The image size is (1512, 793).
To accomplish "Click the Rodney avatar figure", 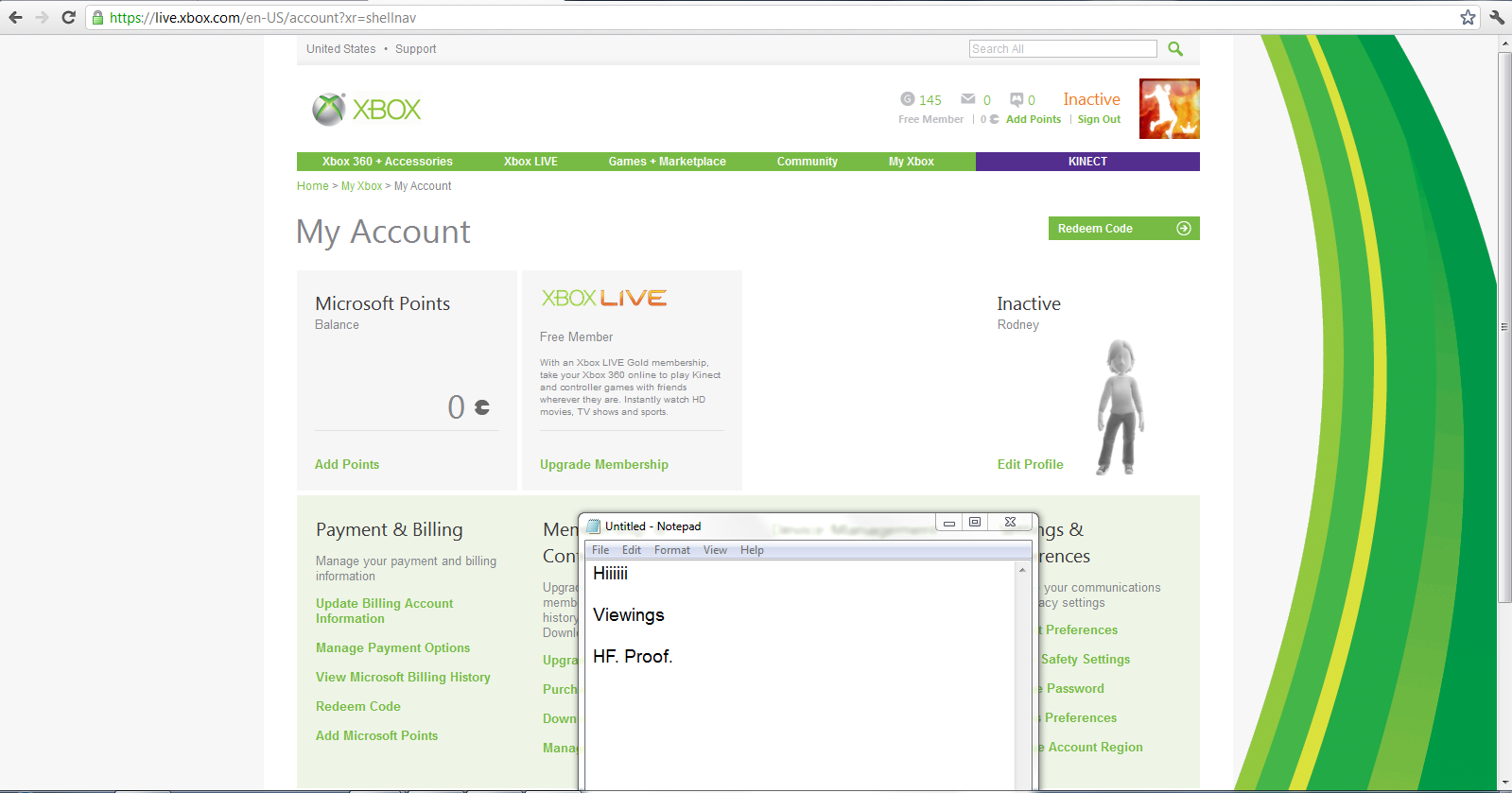I will click(x=1121, y=406).
